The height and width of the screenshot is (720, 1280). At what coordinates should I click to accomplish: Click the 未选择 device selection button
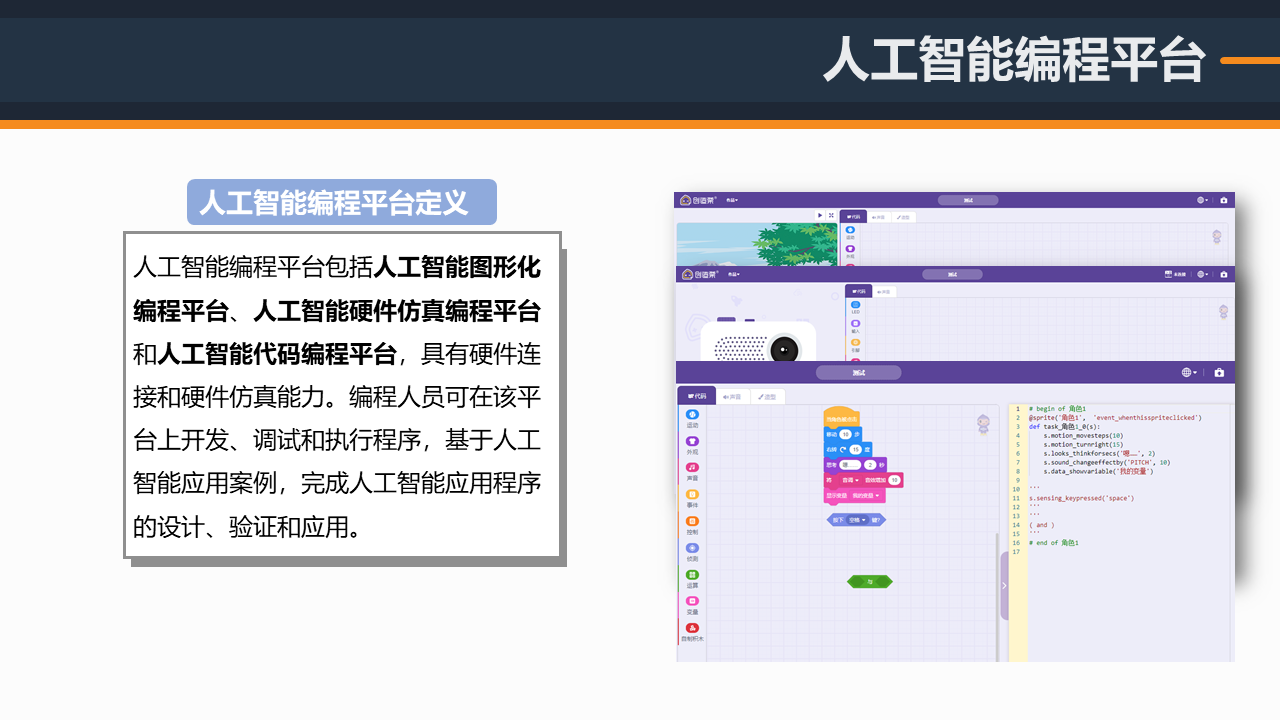point(1177,273)
